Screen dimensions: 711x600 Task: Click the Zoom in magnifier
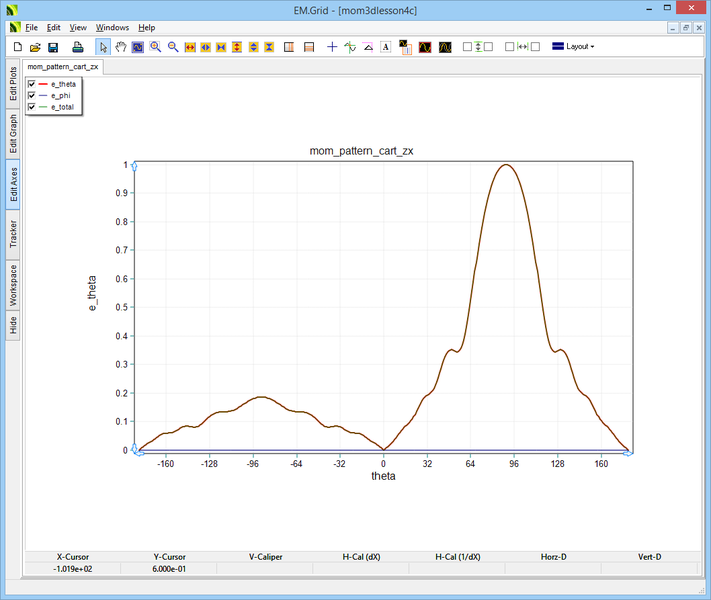[156, 47]
